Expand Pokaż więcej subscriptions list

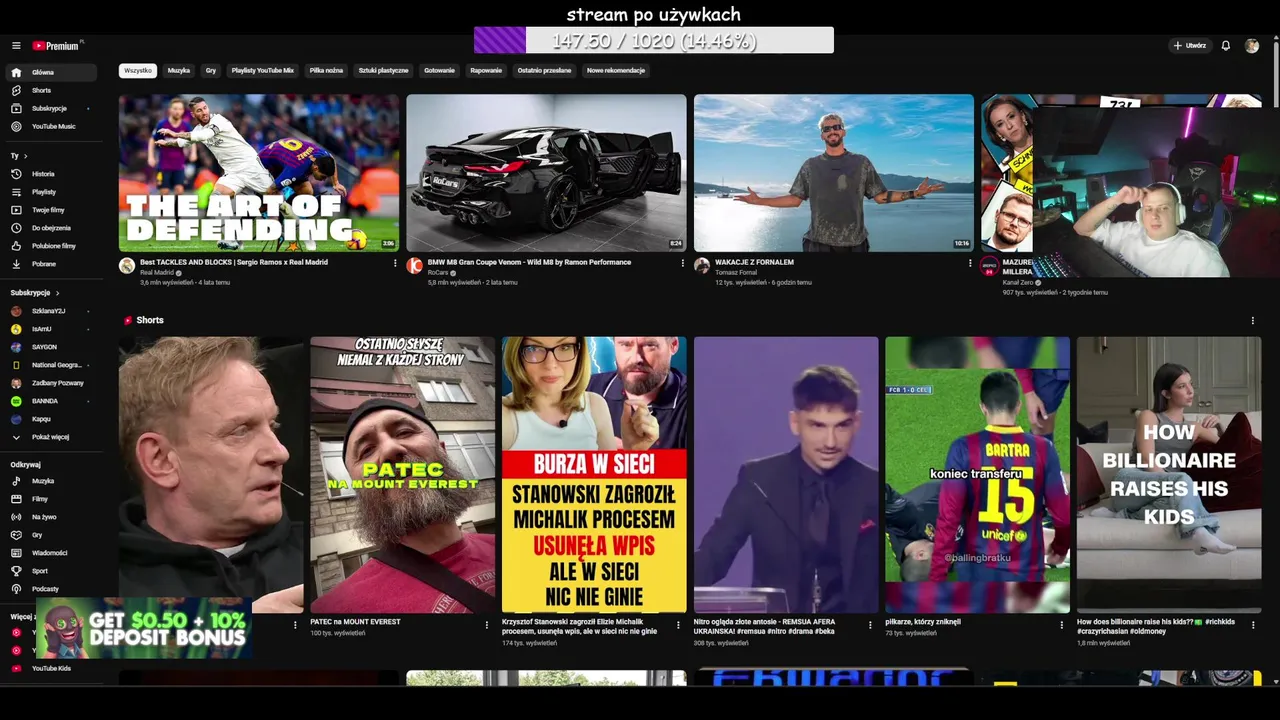point(50,437)
